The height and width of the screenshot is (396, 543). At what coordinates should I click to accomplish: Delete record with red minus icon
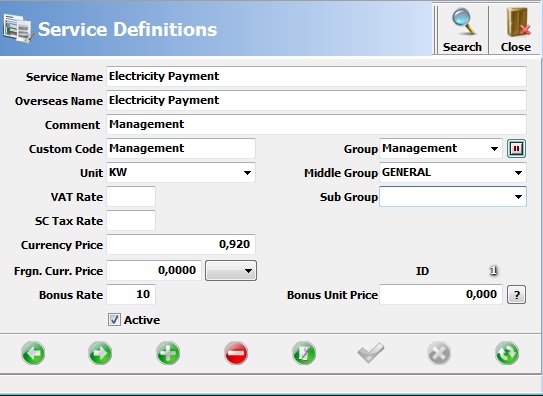coord(236,353)
